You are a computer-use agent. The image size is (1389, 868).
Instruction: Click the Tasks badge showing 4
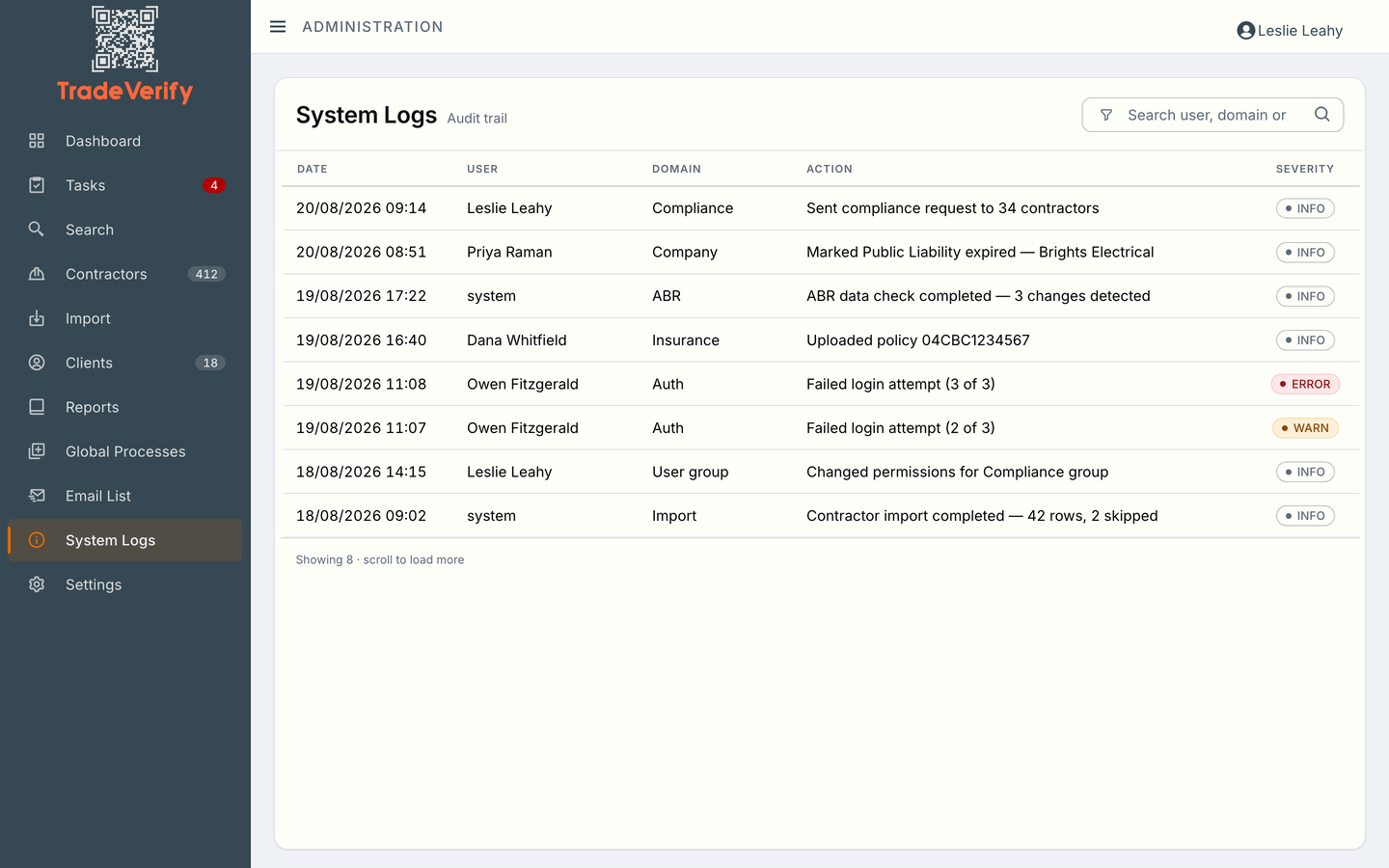coord(214,185)
